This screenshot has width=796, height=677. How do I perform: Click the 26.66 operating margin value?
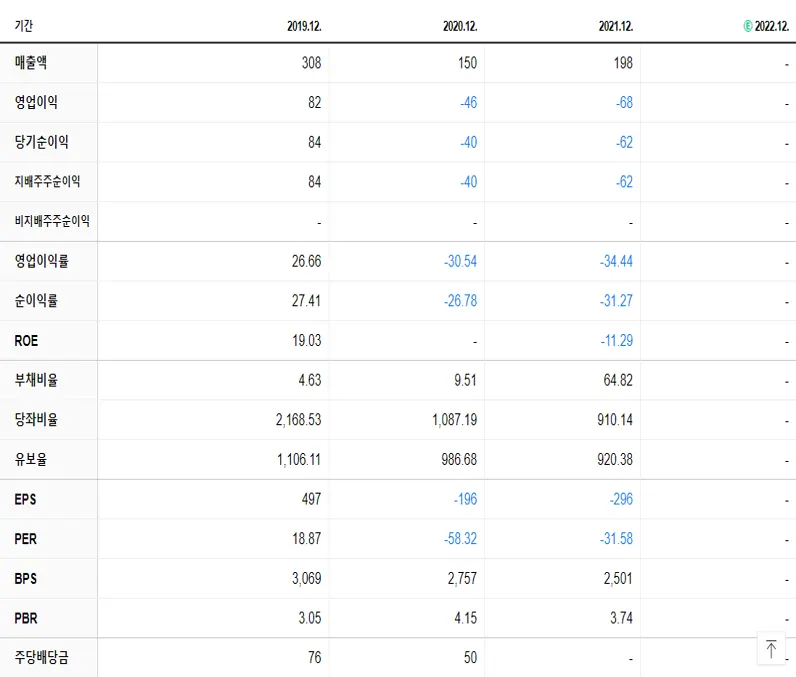point(307,261)
